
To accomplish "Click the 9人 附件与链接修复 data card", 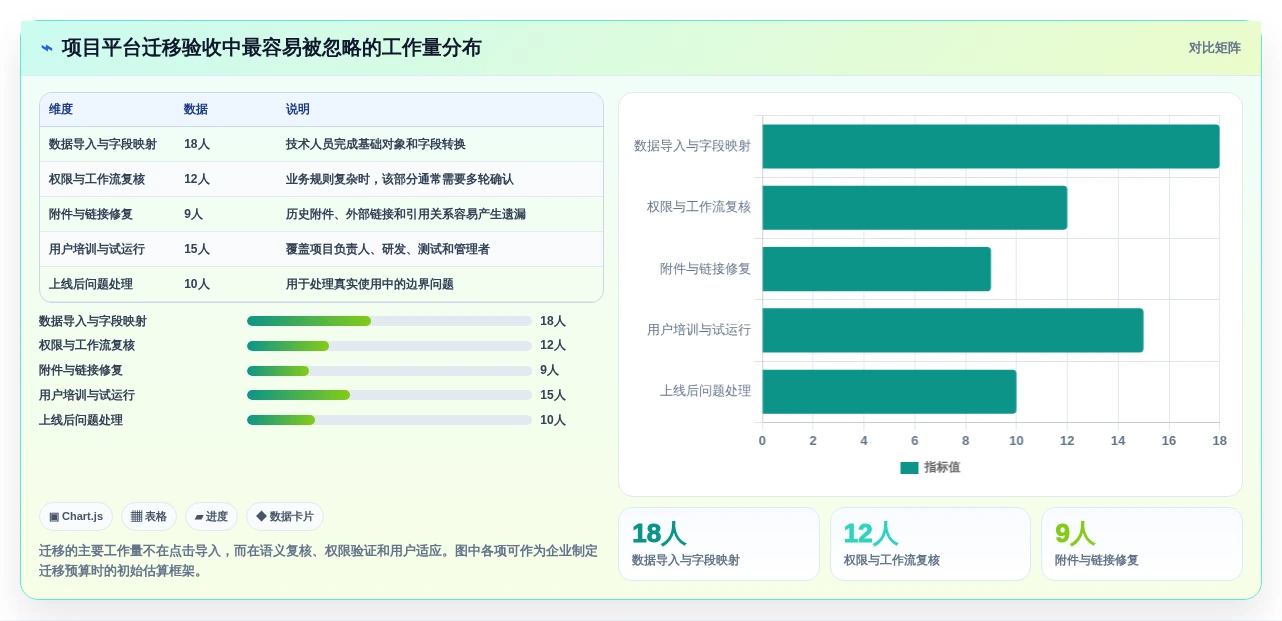I will pyautogui.click(x=1142, y=544).
